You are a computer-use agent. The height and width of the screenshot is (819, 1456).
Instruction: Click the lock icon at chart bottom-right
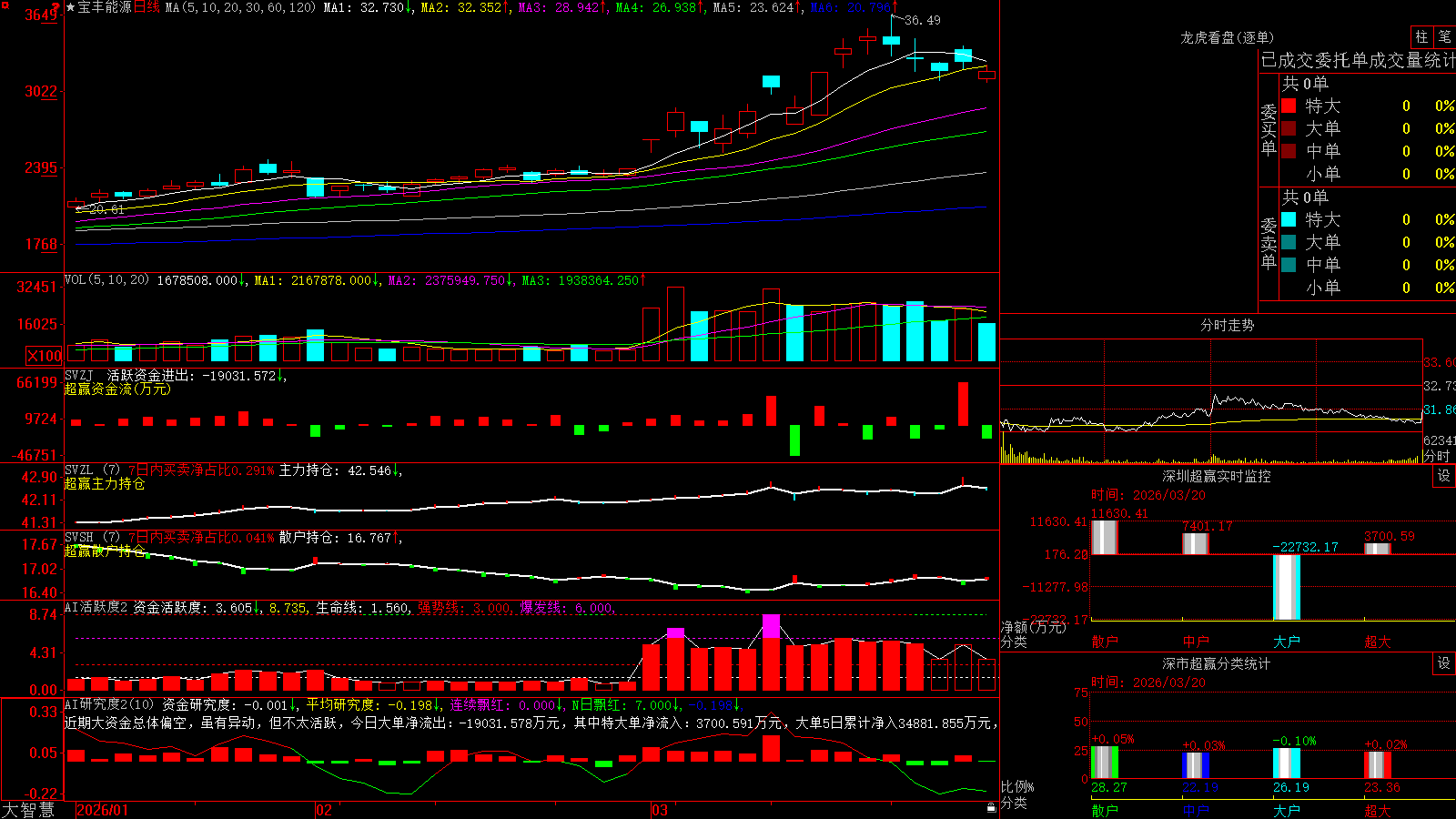coord(992,807)
